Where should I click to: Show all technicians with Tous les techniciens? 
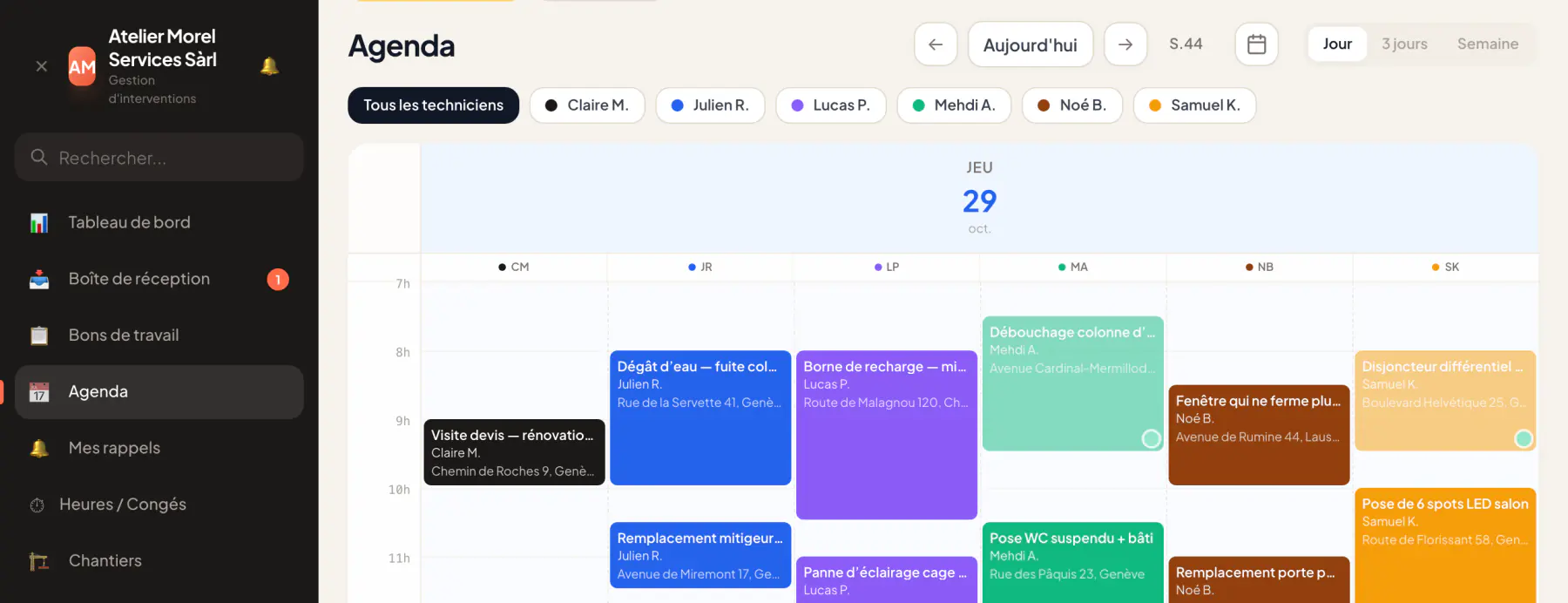coord(434,105)
